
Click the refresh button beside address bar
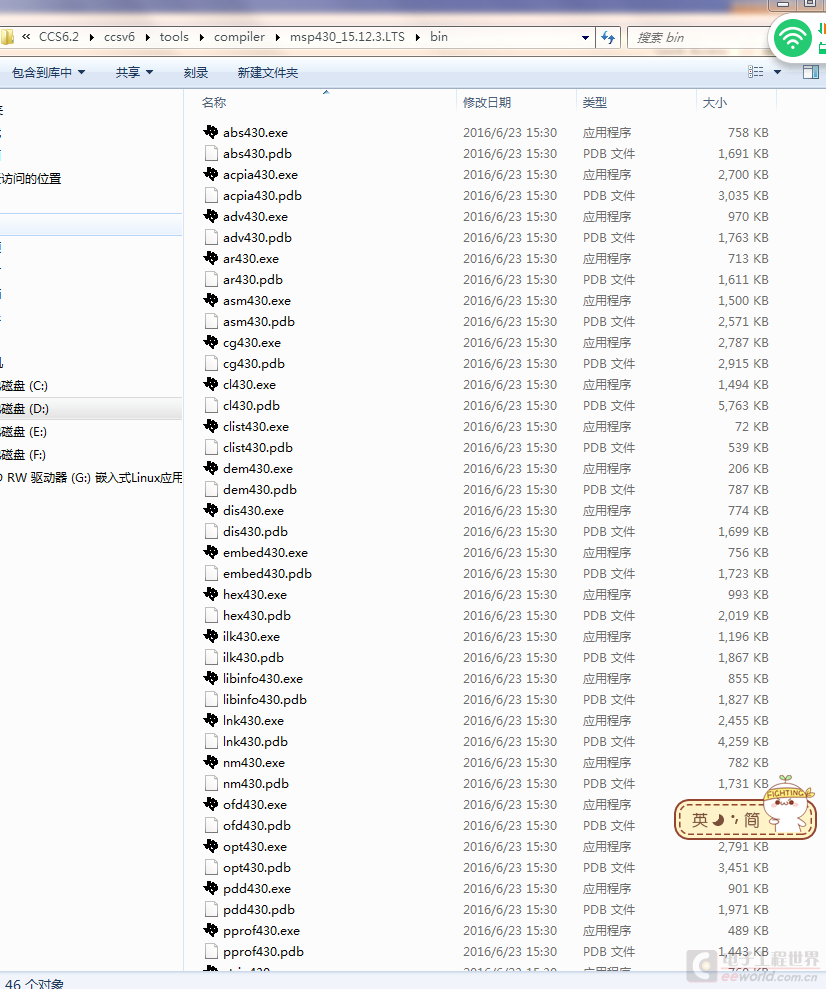tap(608, 37)
